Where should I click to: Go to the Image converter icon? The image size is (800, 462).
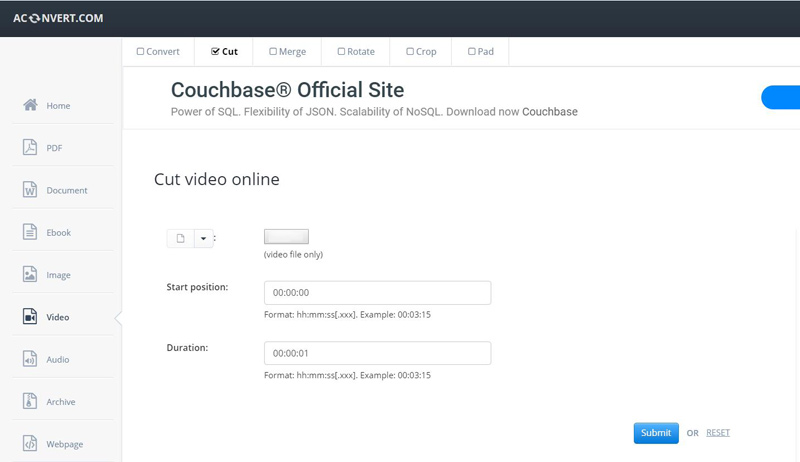30,275
